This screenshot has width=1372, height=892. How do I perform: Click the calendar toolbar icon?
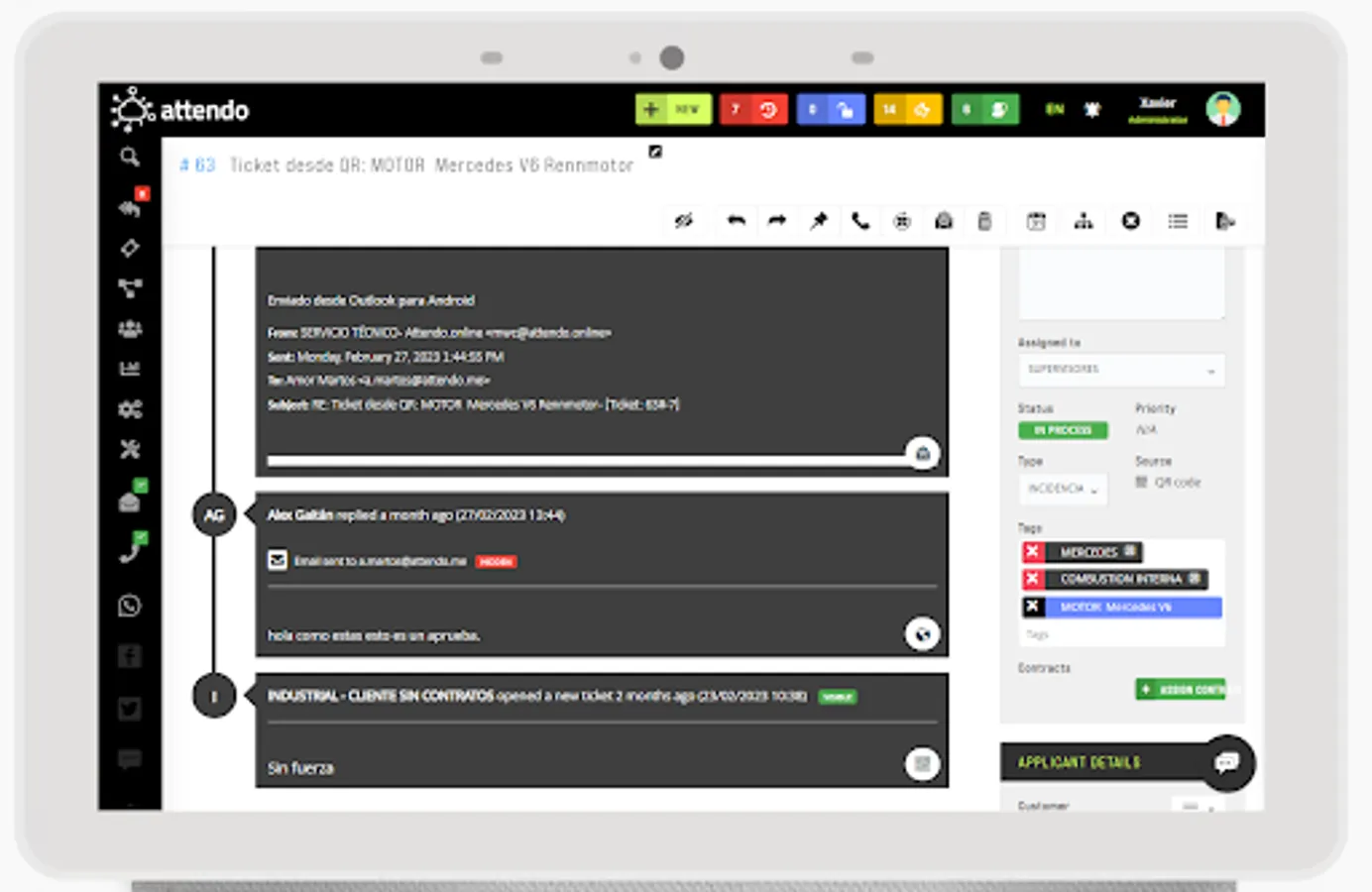point(1036,221)
